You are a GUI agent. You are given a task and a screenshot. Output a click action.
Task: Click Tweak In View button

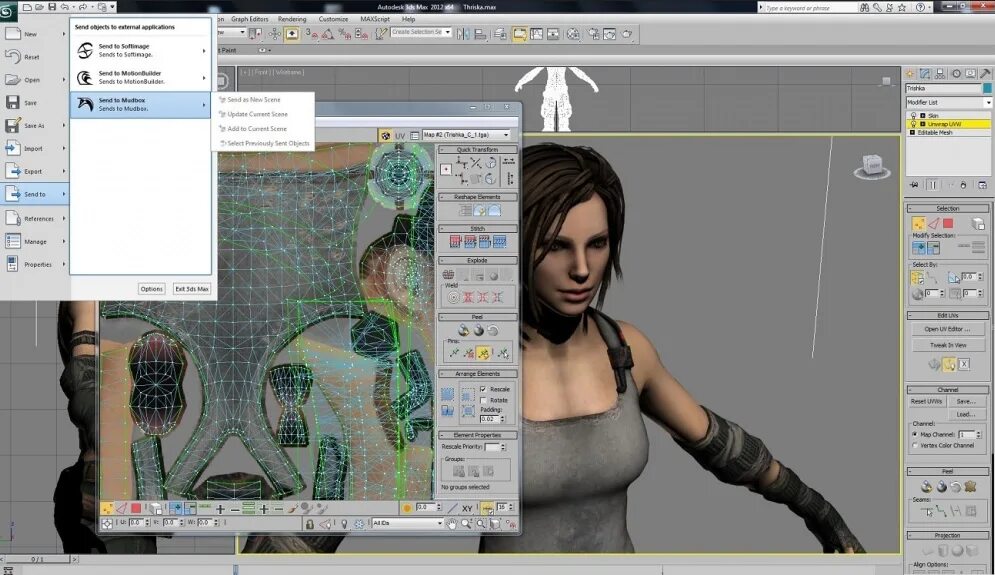(x=947, y=345)
